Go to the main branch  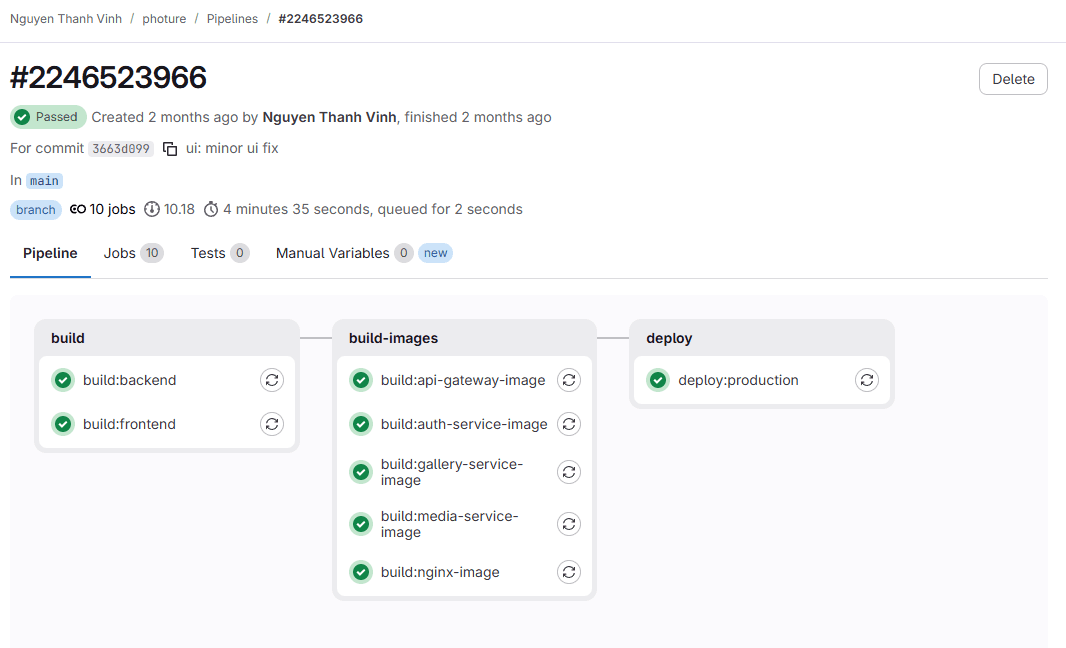click(x=44, y=181)
